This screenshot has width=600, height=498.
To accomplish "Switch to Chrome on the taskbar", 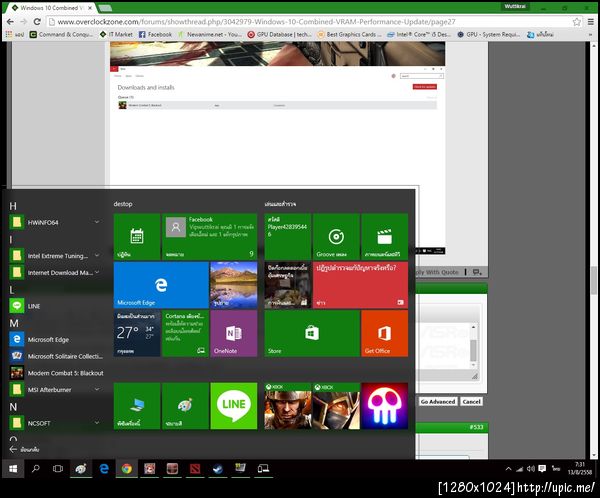I will [x=127, y=469].
